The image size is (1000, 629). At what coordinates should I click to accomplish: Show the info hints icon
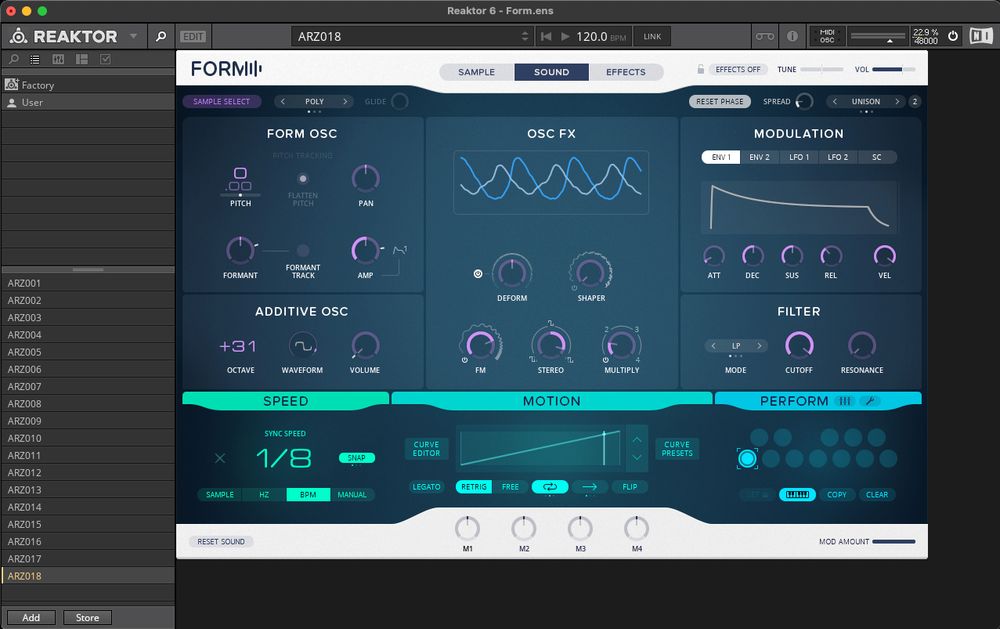click(792, 36)
